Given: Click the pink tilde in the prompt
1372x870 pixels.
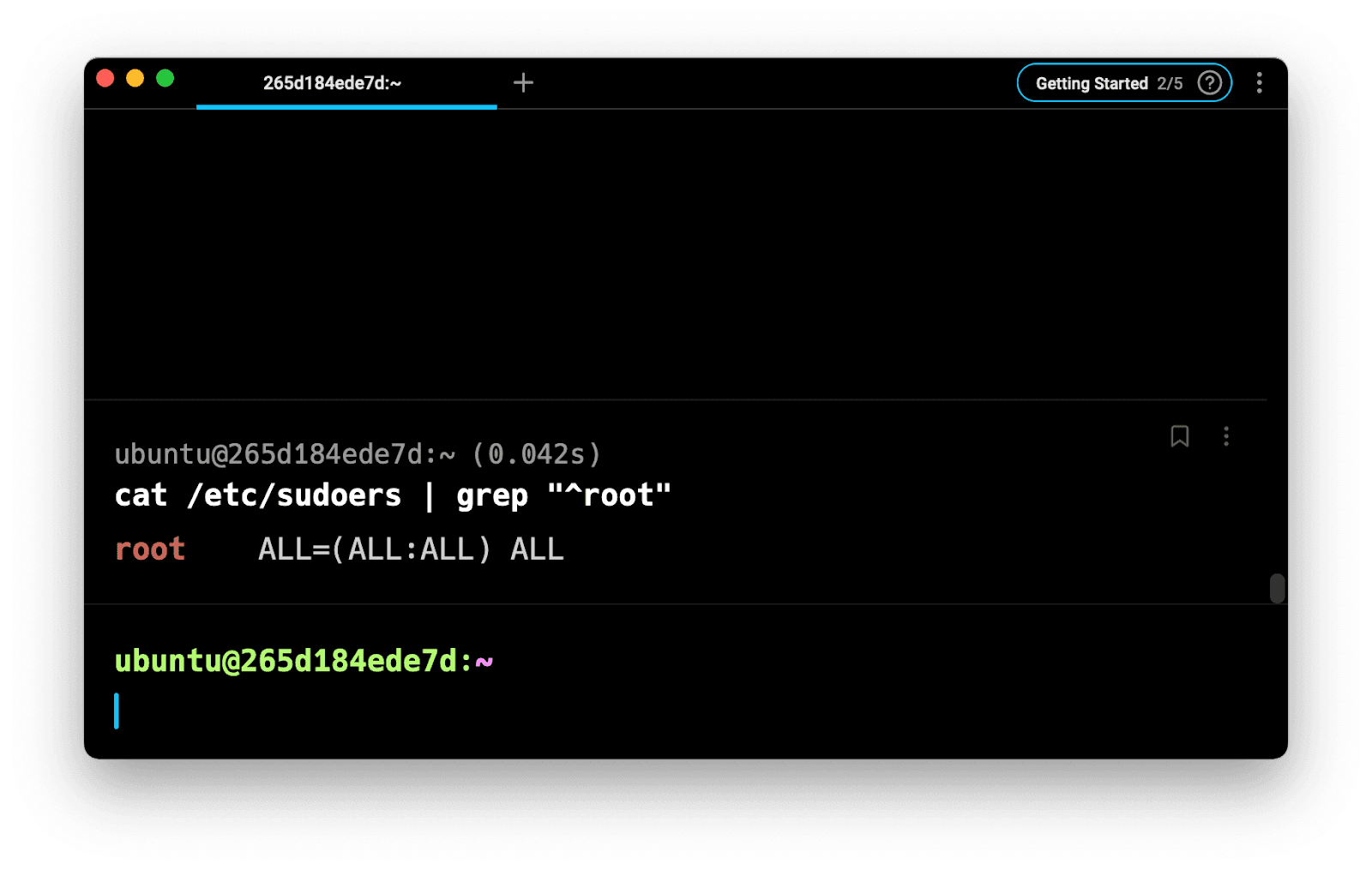Looking at the screenshot, I should pyautogui.click(x=484, y=662).
